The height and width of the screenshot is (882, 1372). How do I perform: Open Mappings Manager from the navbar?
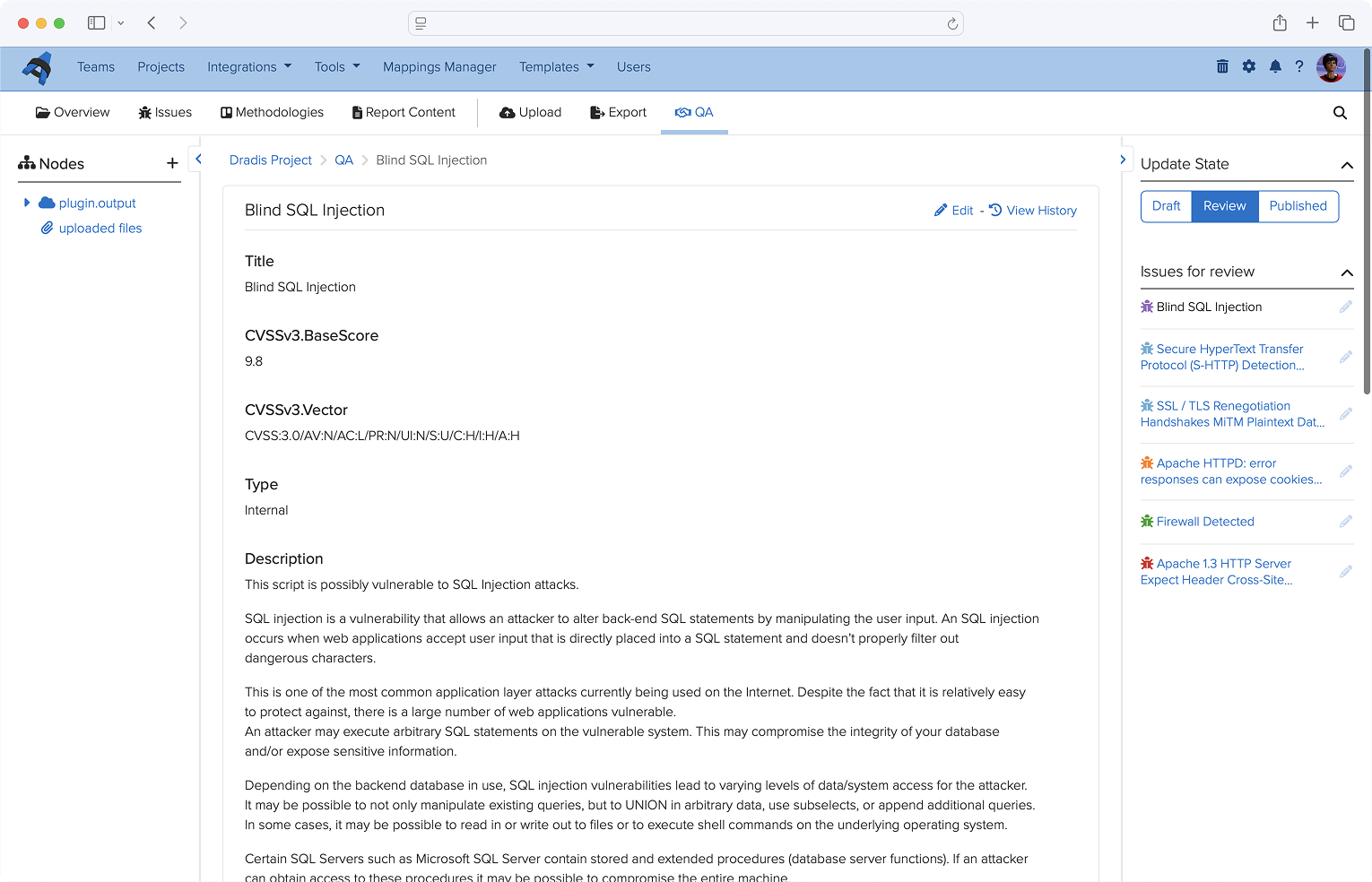[439, 66]
